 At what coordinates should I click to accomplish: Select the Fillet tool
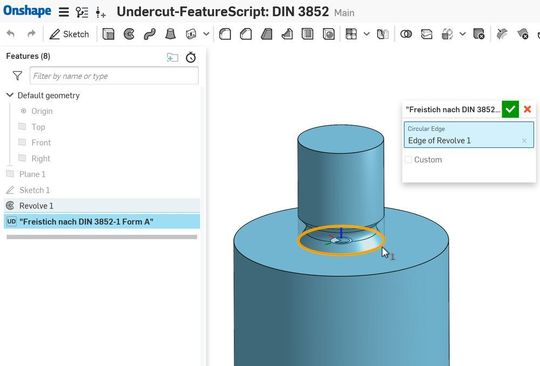click(x=225, y=34)
